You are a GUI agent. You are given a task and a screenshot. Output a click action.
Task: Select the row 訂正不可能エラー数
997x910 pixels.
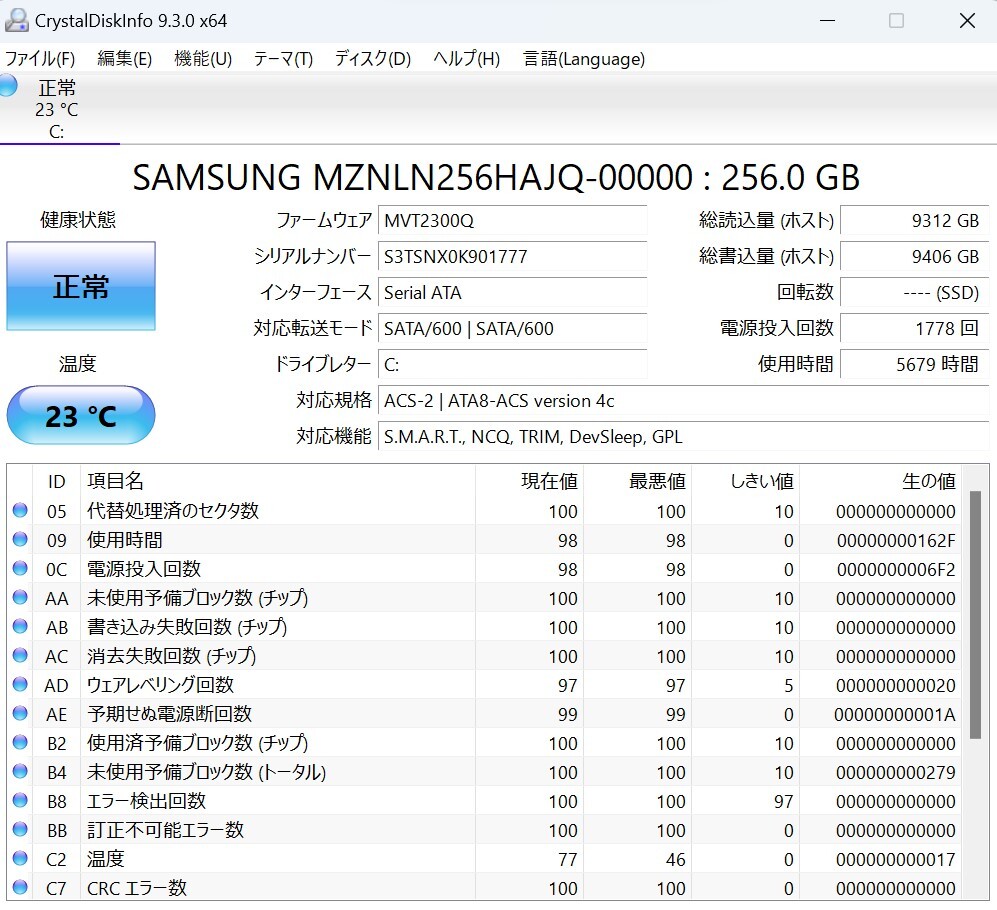tap(486, 830)
